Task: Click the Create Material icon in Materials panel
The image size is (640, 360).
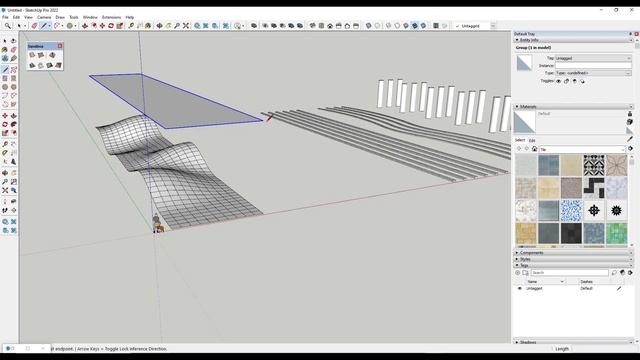Action: (630, 122)
